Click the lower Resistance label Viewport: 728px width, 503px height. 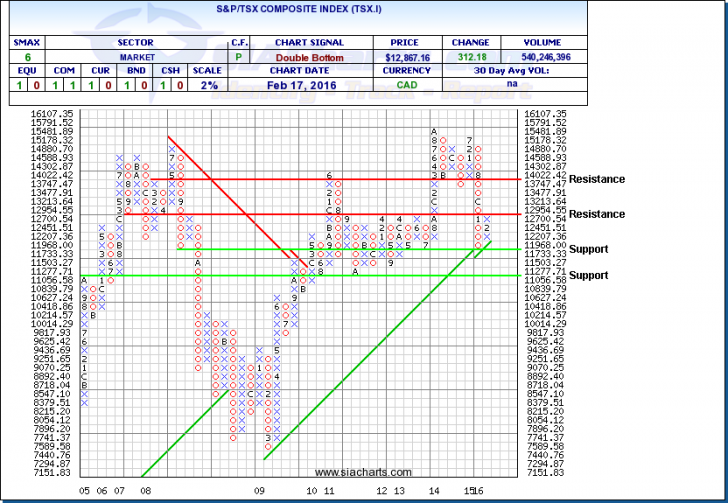pyautogui.click(x=597, y=214)
